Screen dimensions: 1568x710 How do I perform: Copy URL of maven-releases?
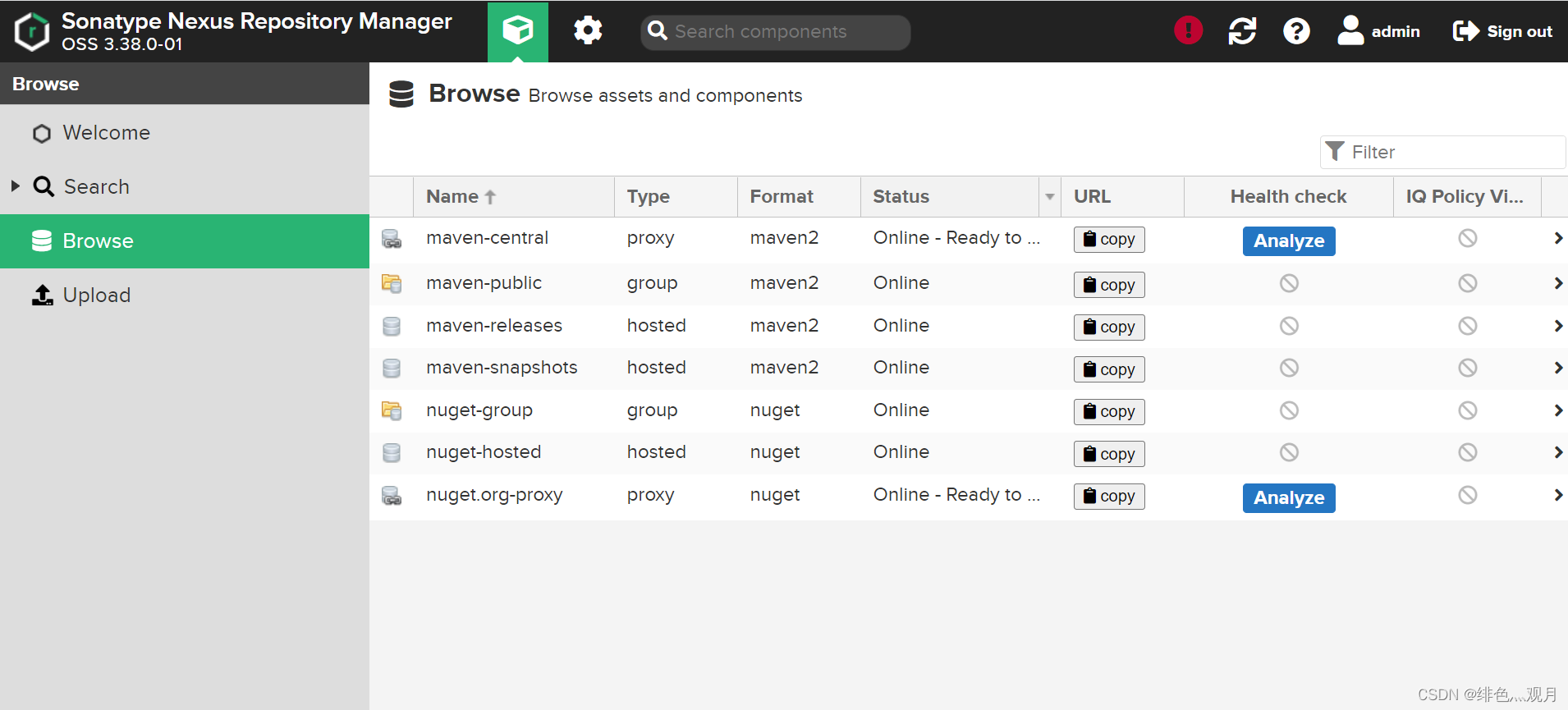(1109, 327)
